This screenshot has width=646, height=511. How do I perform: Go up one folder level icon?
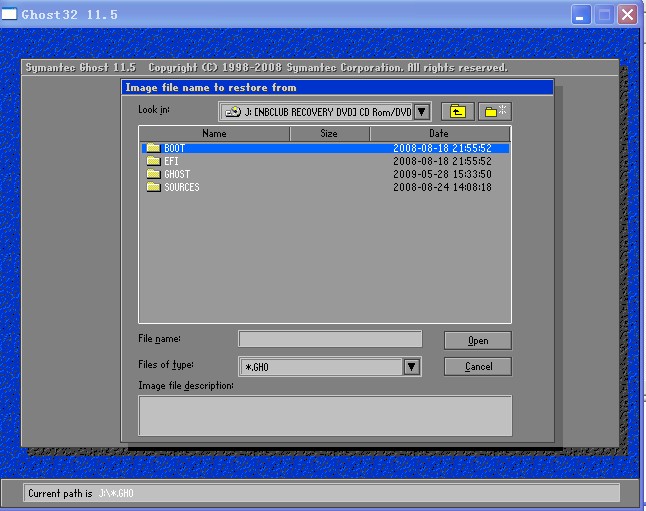click(x=458, y=112)
